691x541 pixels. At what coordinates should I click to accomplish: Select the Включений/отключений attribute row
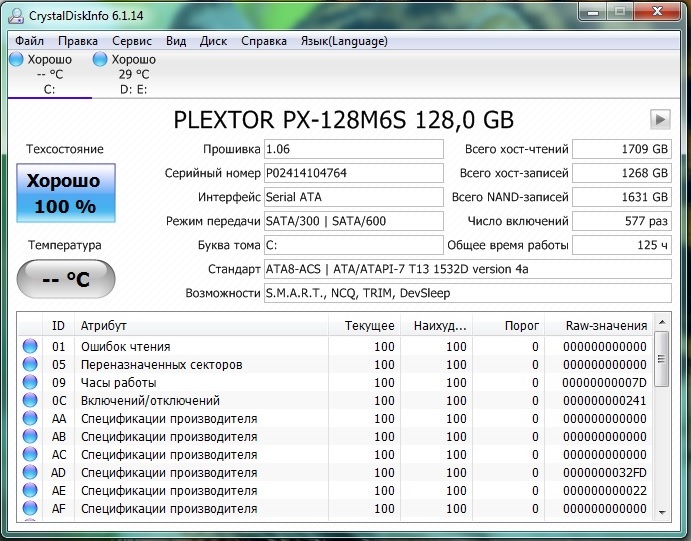click(335, 400)
